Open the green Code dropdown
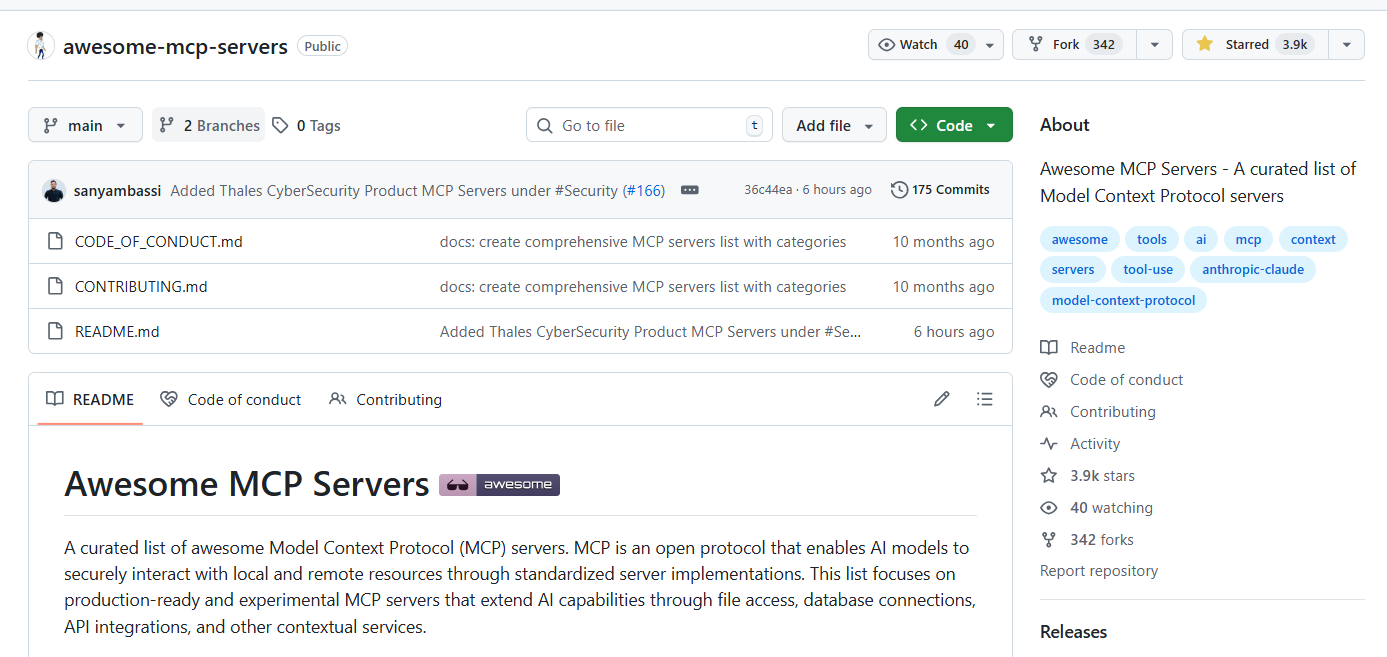Viewport: 1387px width, 657px height. 954,125
